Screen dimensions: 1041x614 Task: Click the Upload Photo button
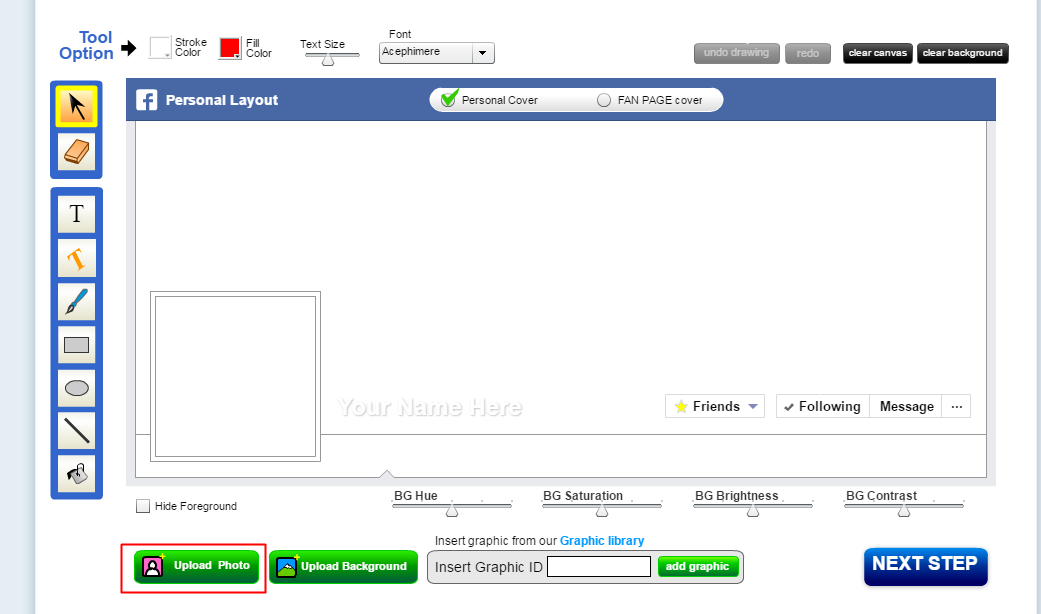click(197, 566)
